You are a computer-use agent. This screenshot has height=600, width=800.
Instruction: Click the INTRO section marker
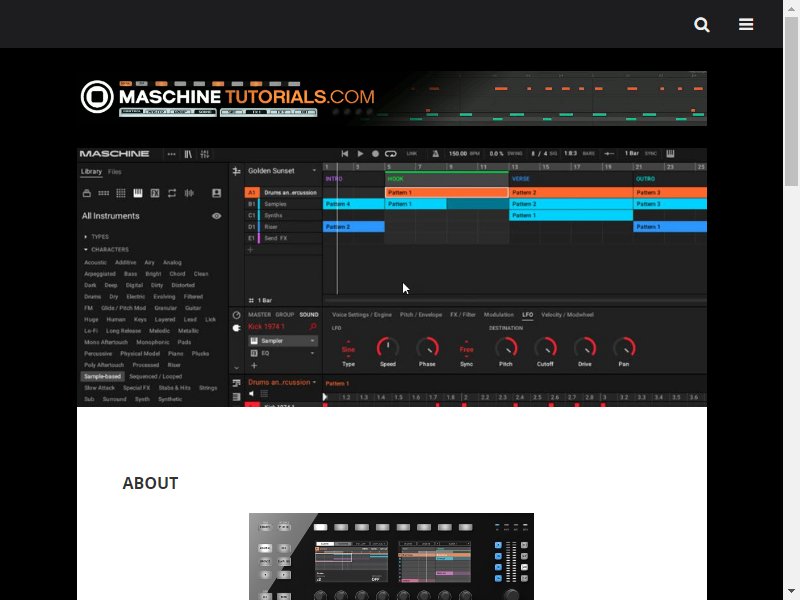click(334, 179)
